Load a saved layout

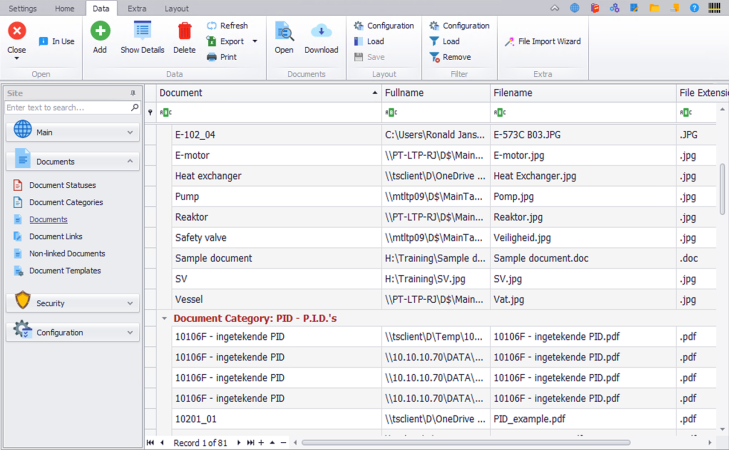pos(369,41)
